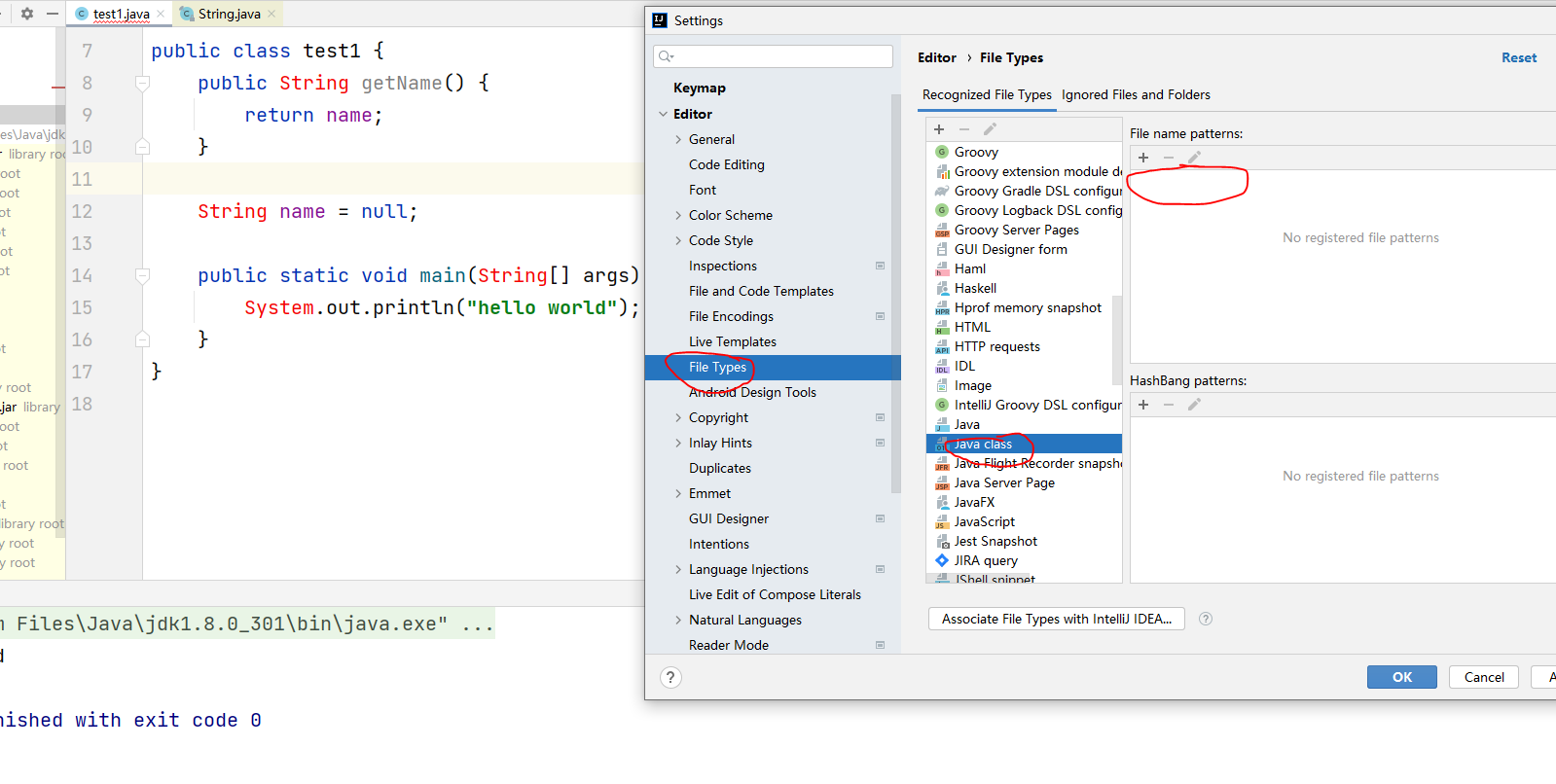This screenshot has width=1556, height=784.
Task: Open the editor settings gear icon
Action: pyautogui.click(x=27, y=14)
